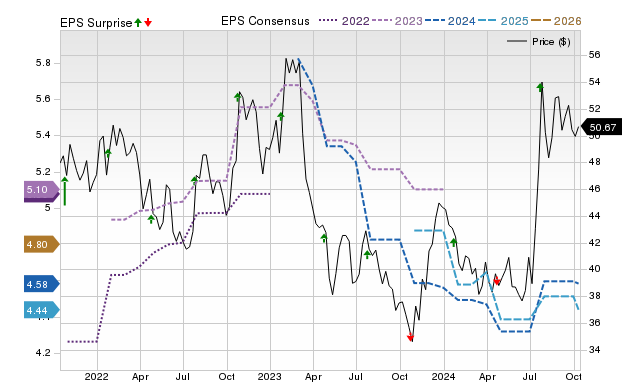Click the 2022 label on the time axis
This screenshot has width=640, height=382.
click(96, 376)
